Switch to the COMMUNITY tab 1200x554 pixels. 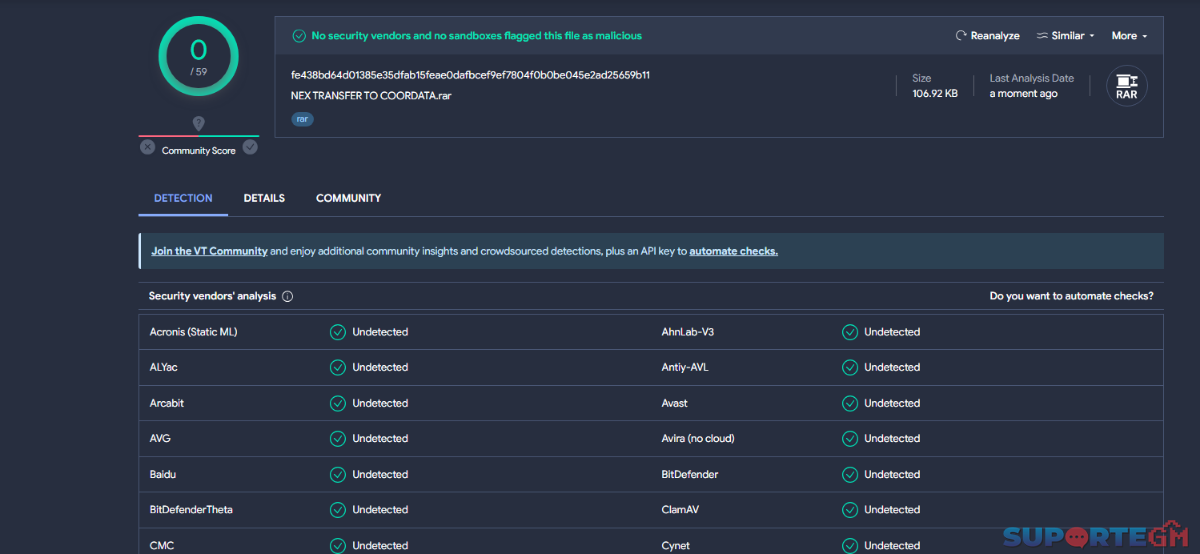[x=348, y=198]
